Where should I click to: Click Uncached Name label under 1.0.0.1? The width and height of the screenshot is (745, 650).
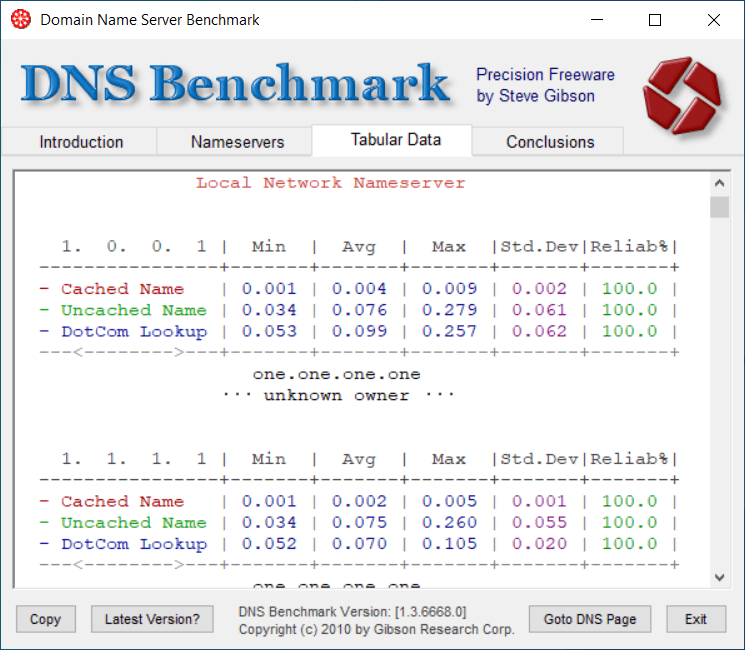(x=134, y=310)
